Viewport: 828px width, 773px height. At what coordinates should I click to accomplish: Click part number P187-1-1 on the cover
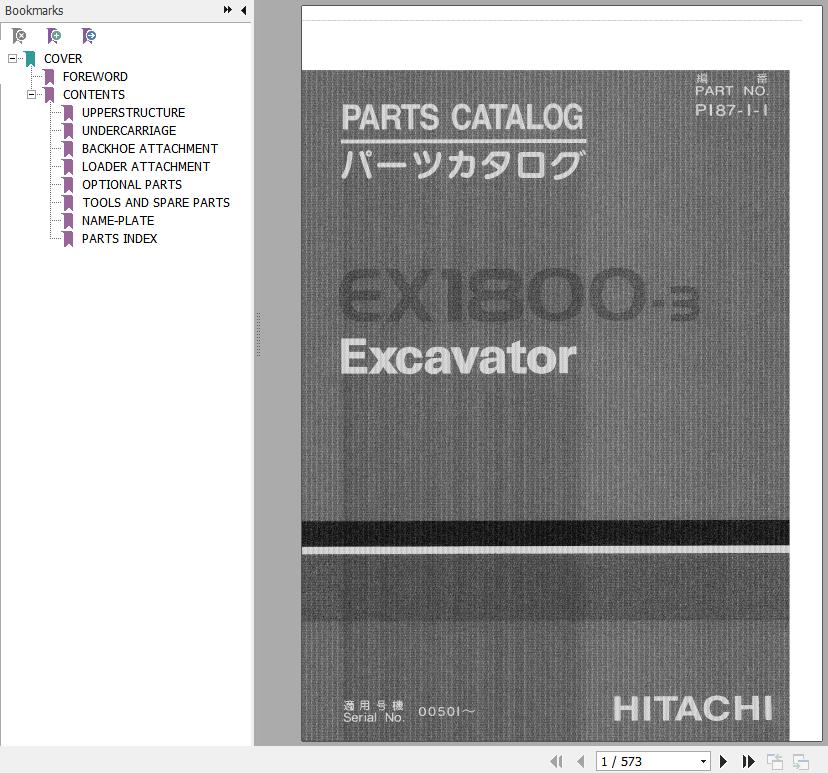(731, 110)
